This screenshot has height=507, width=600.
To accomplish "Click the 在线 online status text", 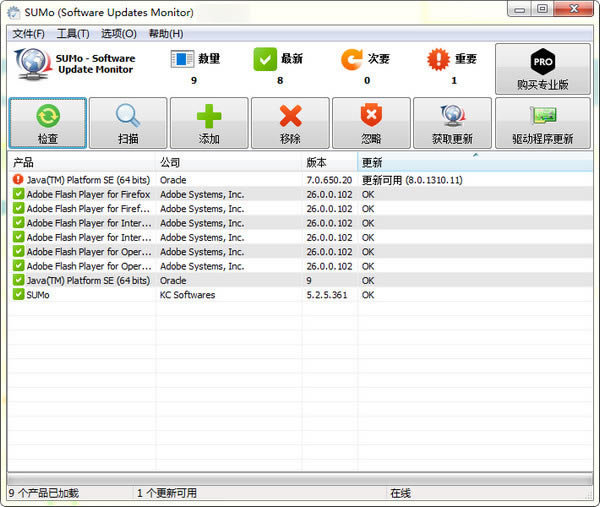I will [400, 493].
